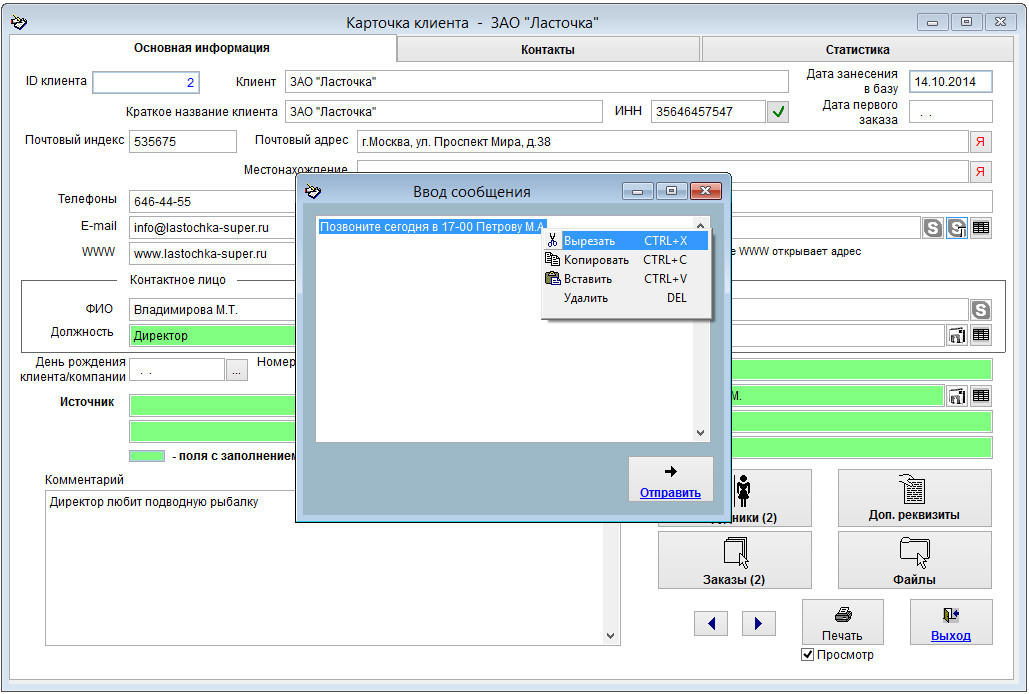
Task: Click the Комментарий scroll-down arrow
Action: pyautogui.click(x=610, y=636)
